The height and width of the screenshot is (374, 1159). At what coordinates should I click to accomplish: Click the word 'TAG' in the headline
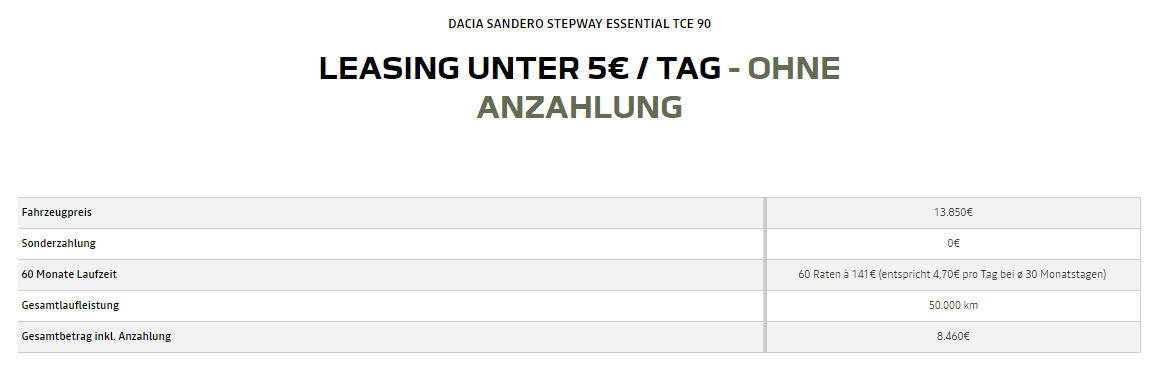point(690,69)
